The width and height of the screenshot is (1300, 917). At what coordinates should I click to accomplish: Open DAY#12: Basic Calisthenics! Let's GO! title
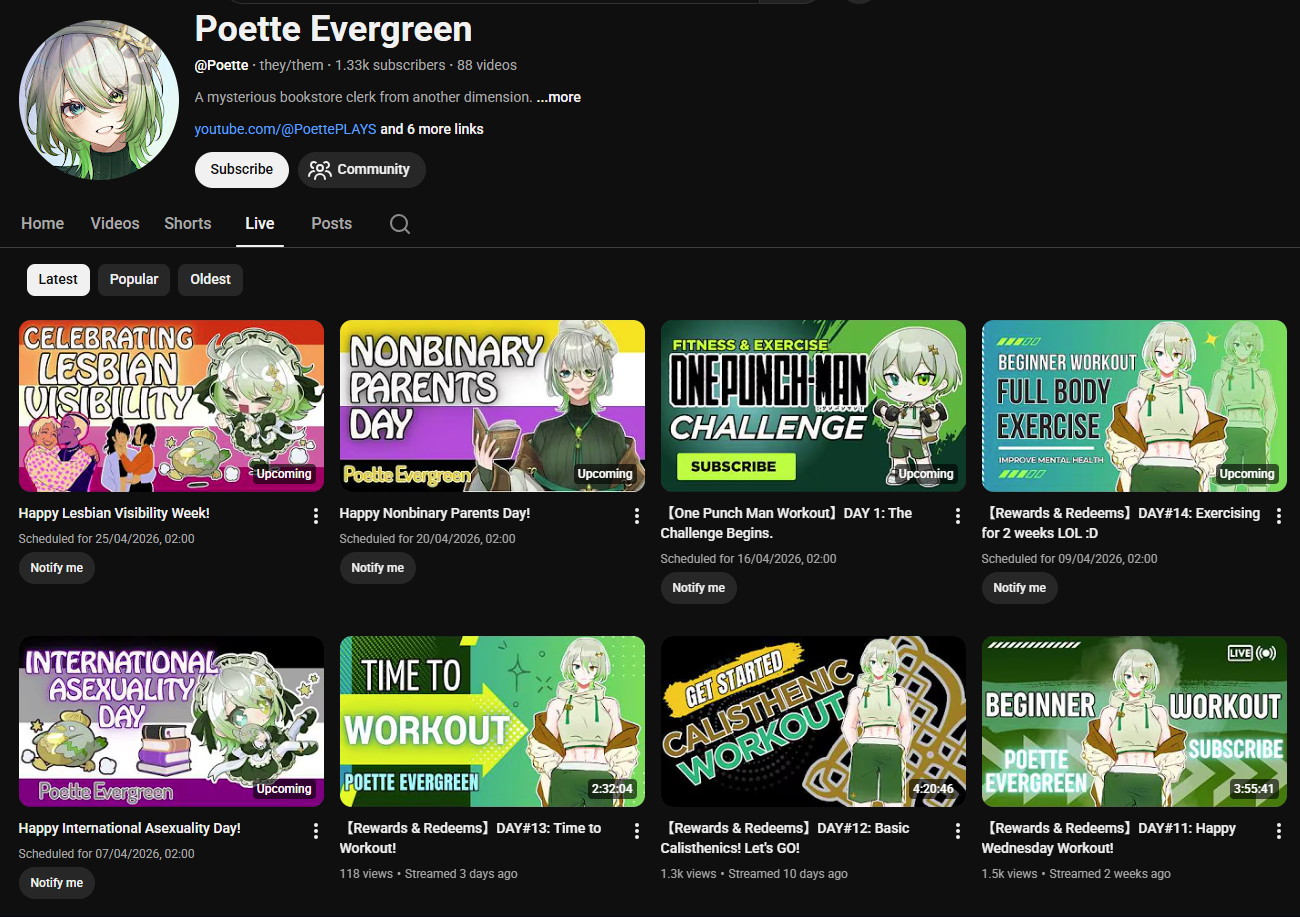(x=786, y=838)
